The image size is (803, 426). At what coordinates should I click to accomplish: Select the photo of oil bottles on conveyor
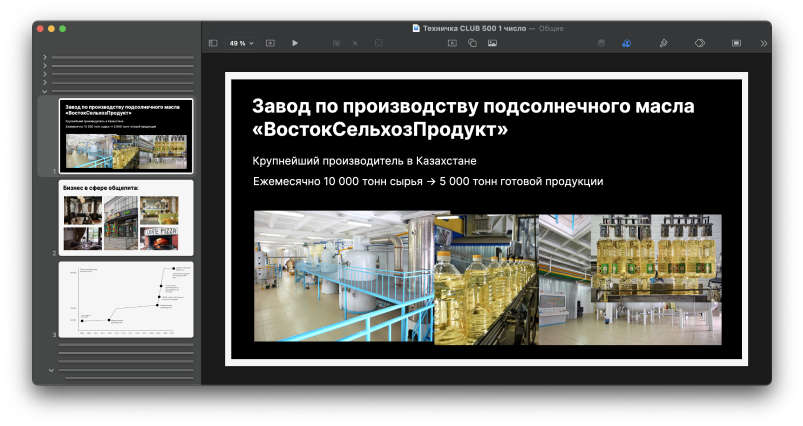pyautogui.click(x=487, y=280)
